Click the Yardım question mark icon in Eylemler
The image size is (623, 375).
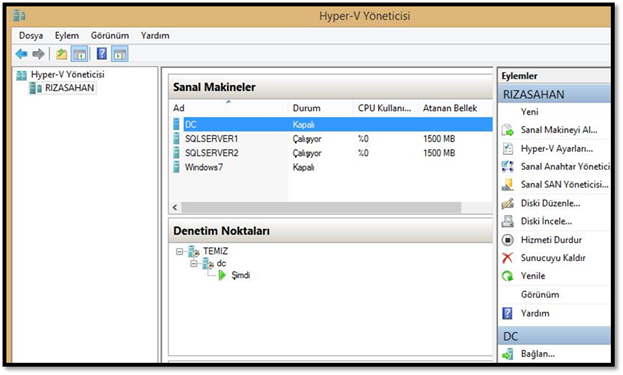tap(507, 313)
